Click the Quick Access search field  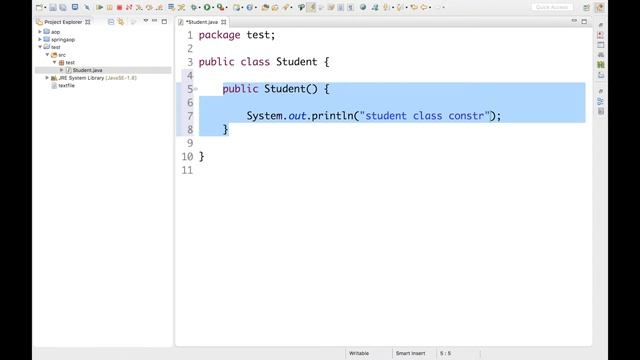click(x=552, y=7)
